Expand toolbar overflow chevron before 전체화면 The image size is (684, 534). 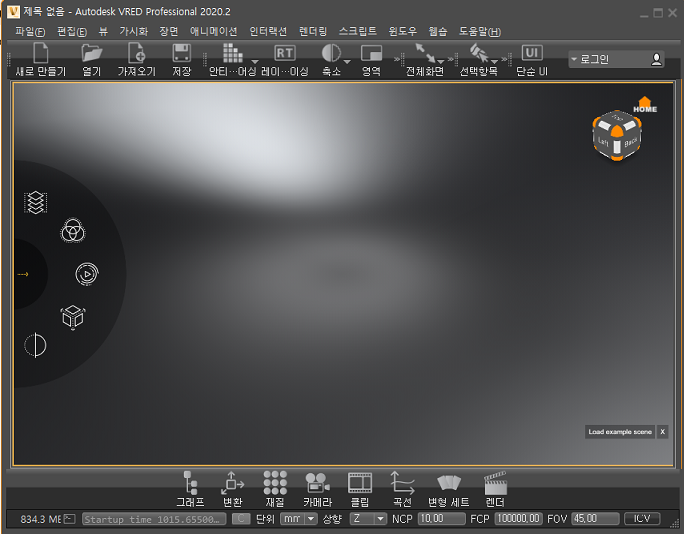pos(397,58)
